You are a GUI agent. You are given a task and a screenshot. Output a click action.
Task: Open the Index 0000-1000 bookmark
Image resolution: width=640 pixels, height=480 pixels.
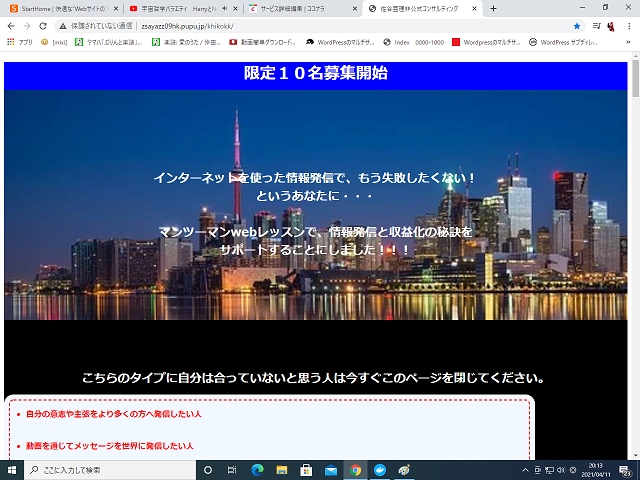coord(413,42)
